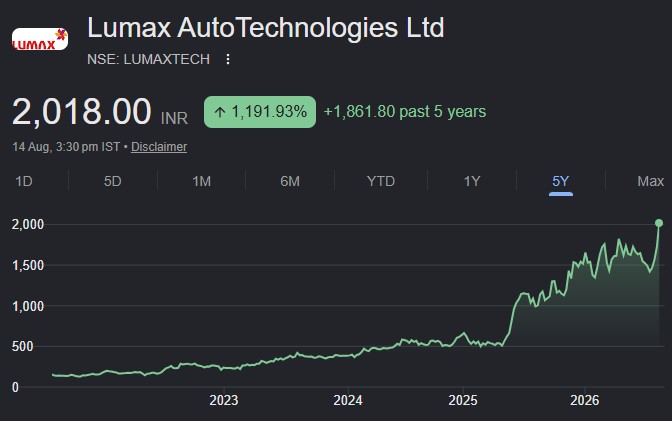Click the 2,000 y-axis label
The height and width of the screenshot is (421, 672).
pos(28,225)
